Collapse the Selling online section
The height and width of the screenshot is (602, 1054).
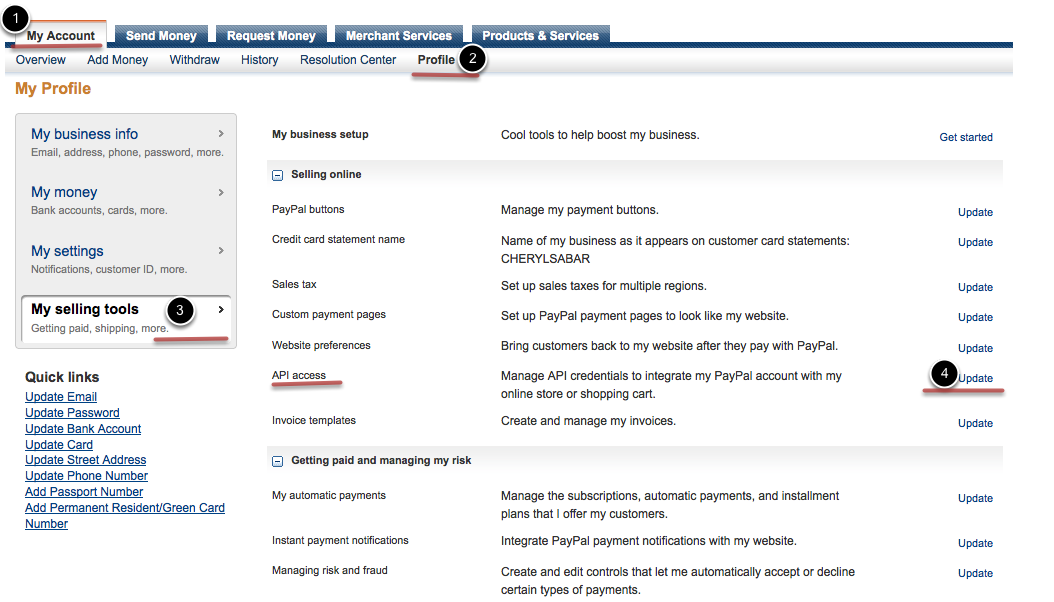(x=277, y=175)
